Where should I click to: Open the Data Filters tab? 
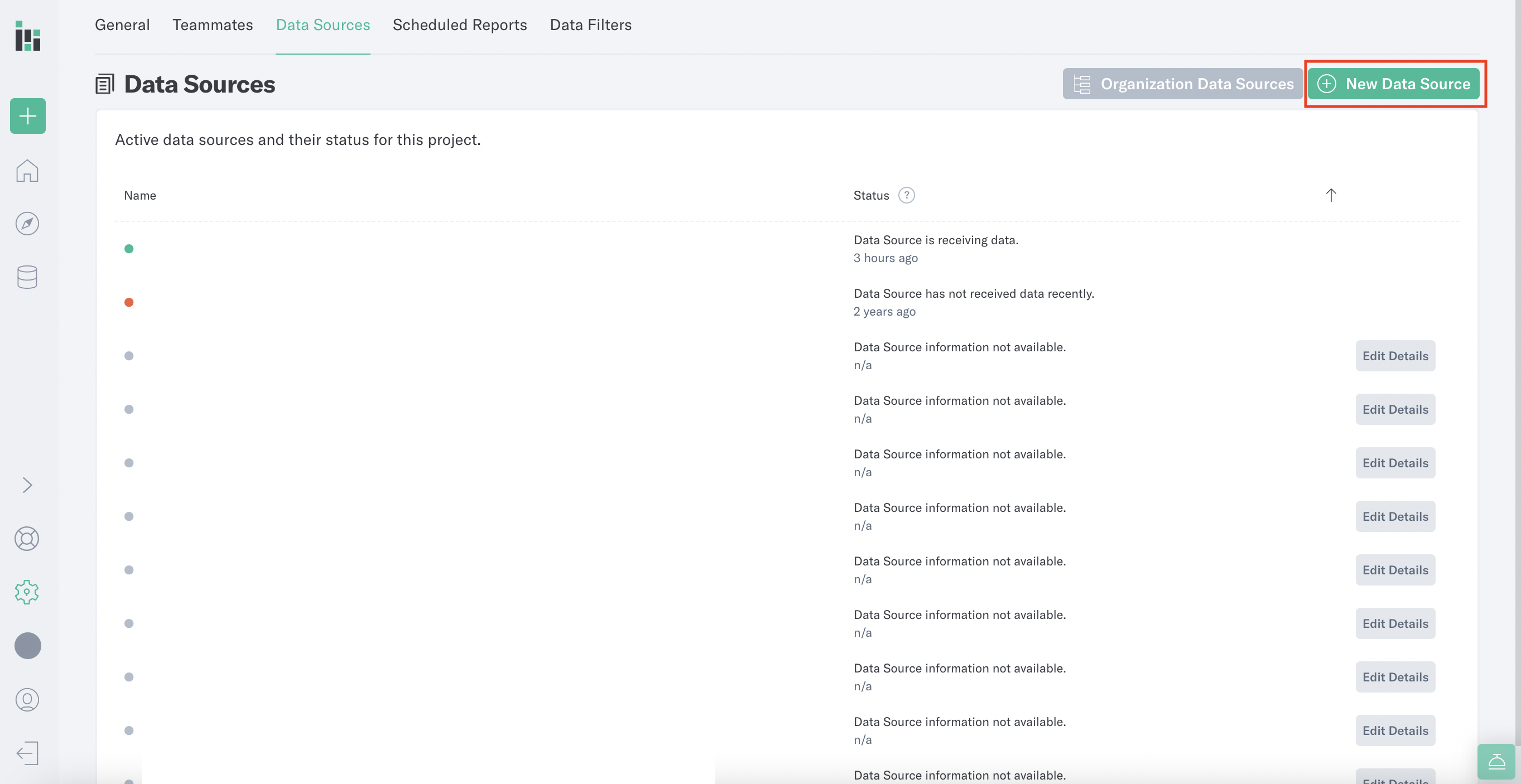590,25
